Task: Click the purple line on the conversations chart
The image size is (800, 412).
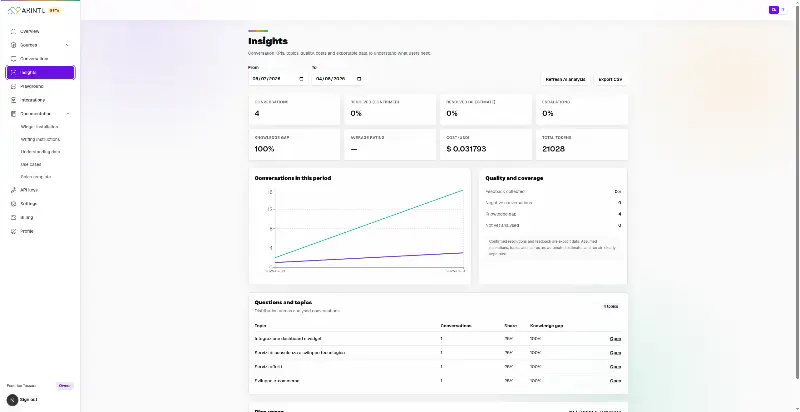Action: point(369,258)
